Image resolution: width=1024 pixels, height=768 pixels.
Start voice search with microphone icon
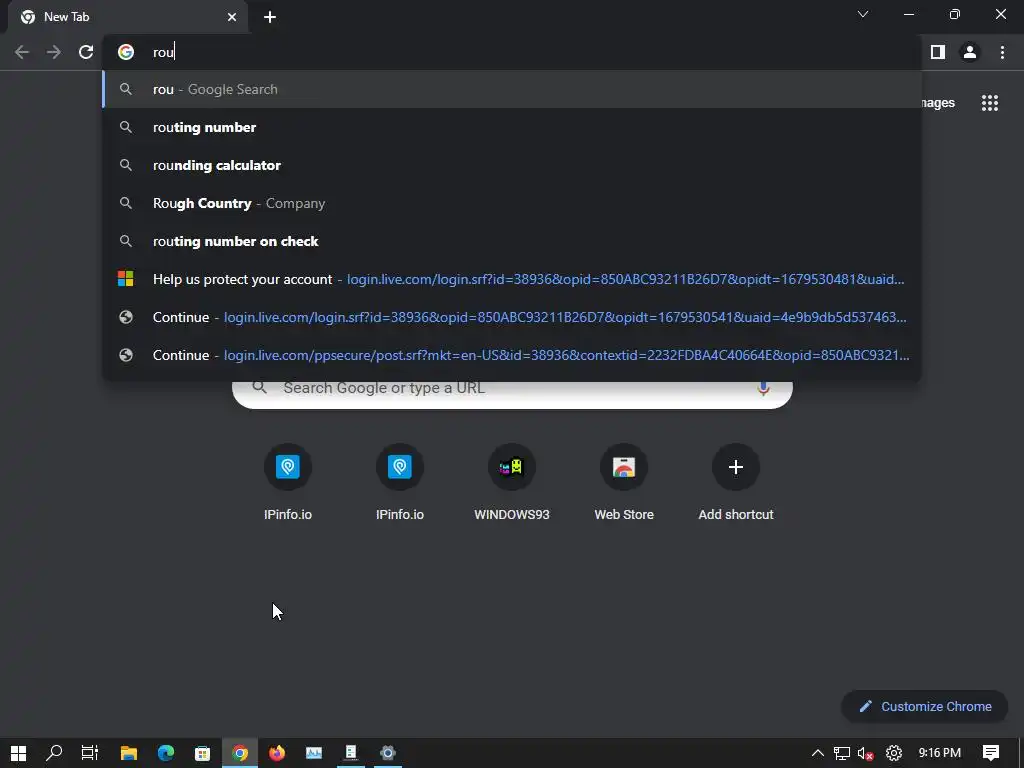click(x=763, y=389)
